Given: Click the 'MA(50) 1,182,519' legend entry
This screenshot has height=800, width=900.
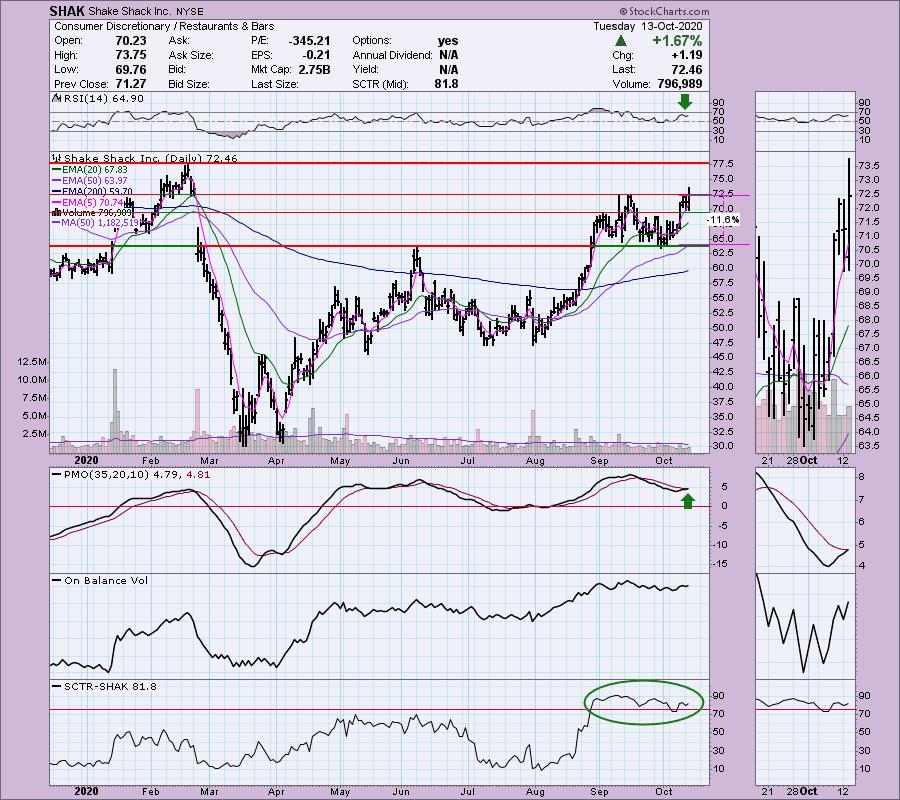Looking at the screenshot, I should pos(100,223).
